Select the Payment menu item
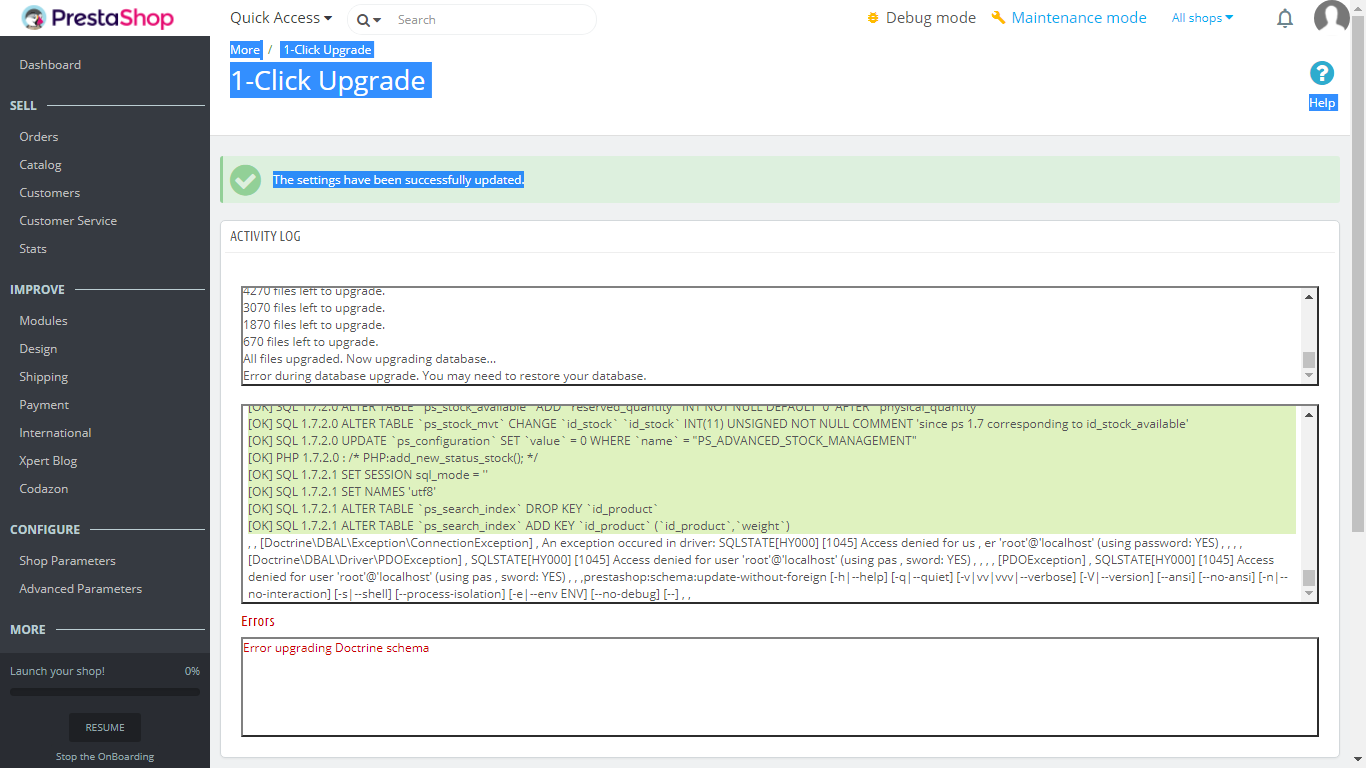Viewport: 1366px width, 768px height. click(44, 405)
